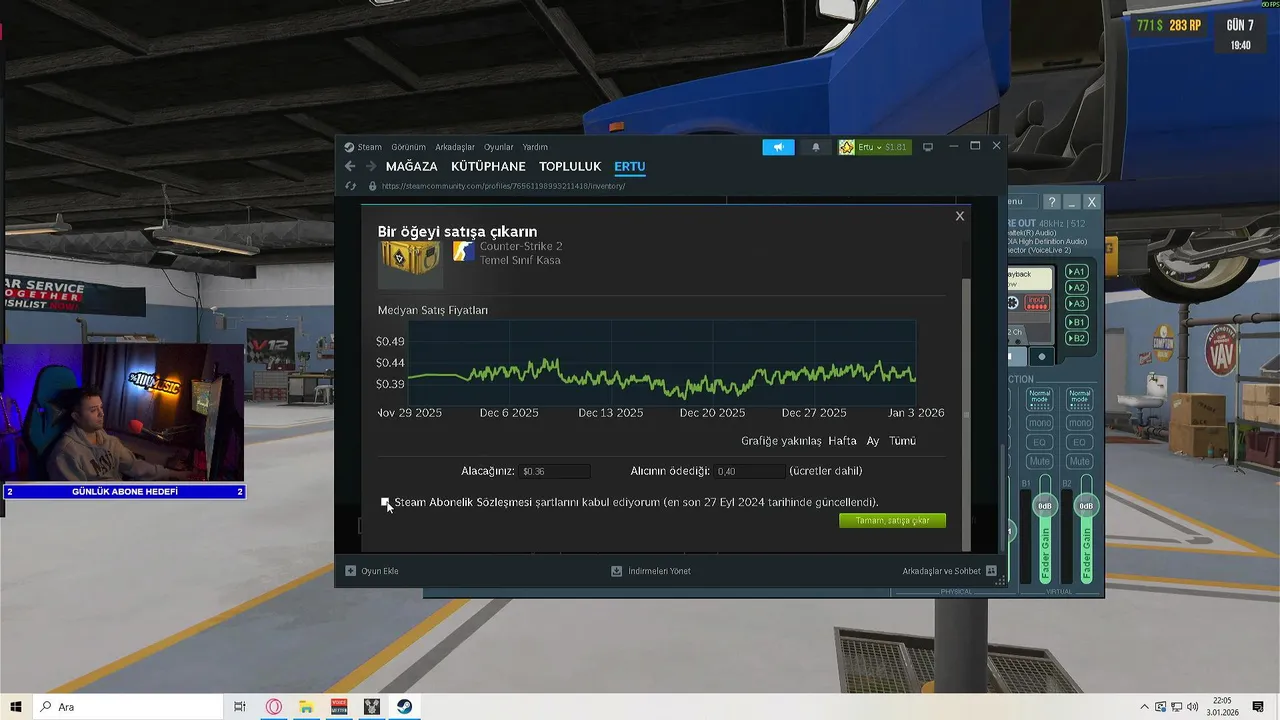Go back with Steam's left arrow

[349, 167]
